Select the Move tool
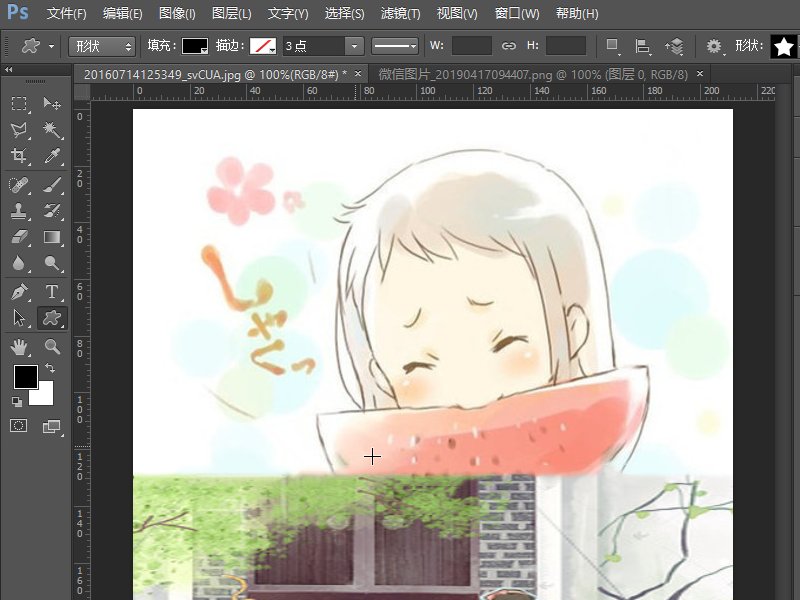800x600 pixels. coord(52,104)
